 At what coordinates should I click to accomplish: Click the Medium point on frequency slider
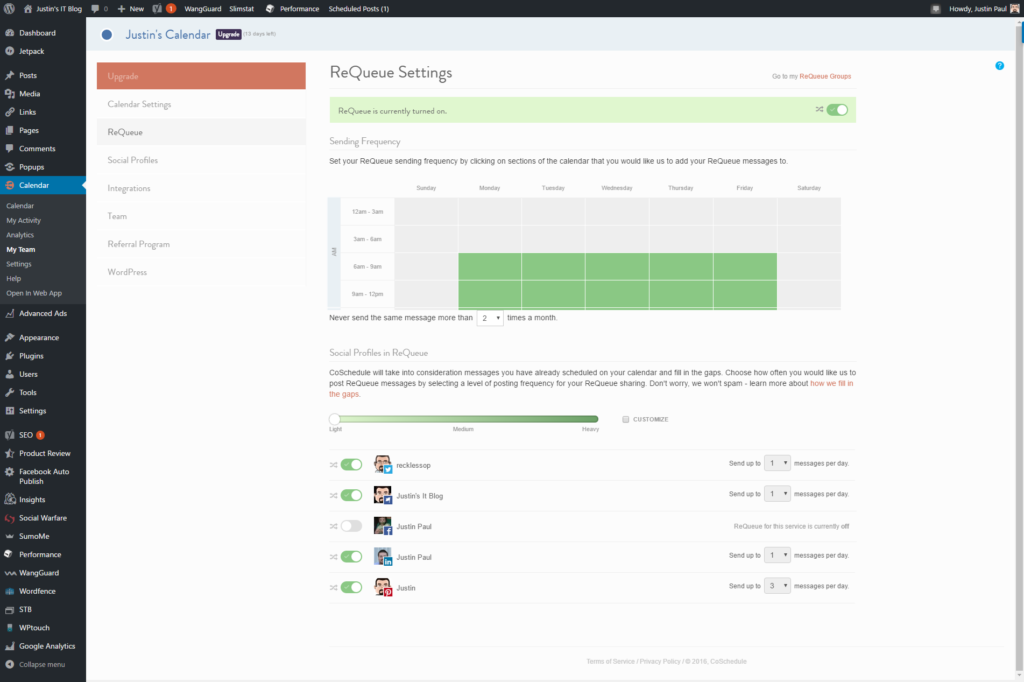coord(464,419)
